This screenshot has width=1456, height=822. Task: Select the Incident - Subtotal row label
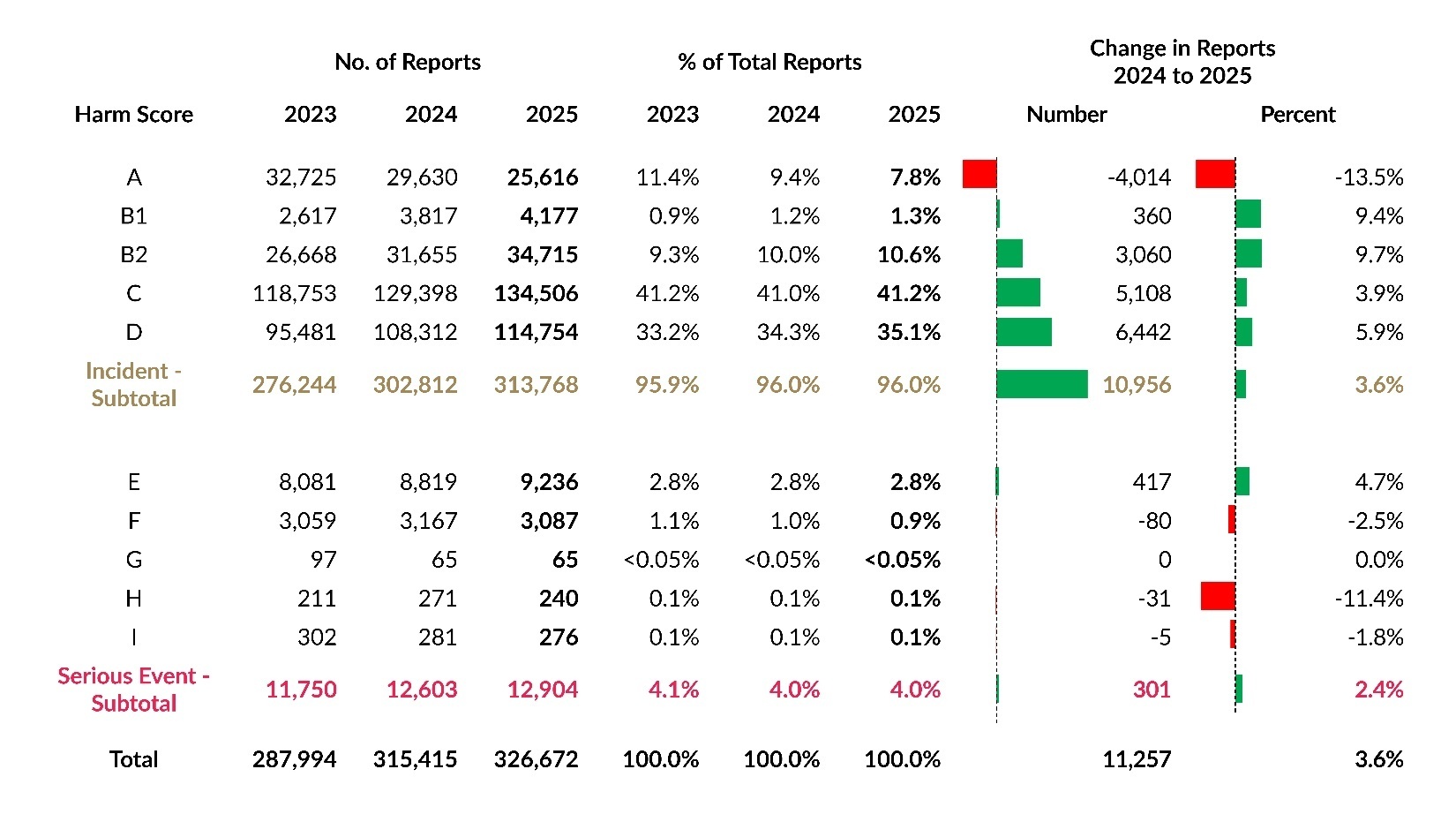(133, 385)
